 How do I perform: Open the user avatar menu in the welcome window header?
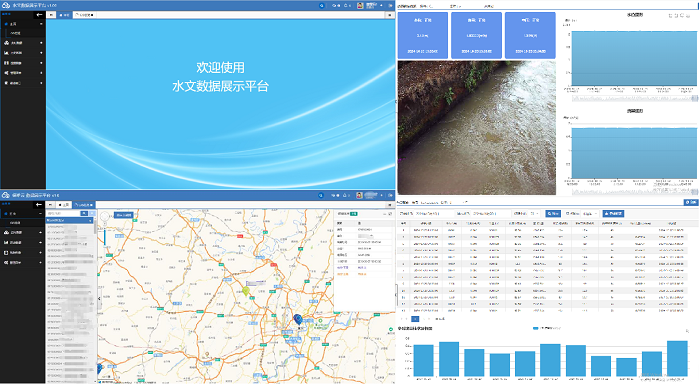click(360, 5)
